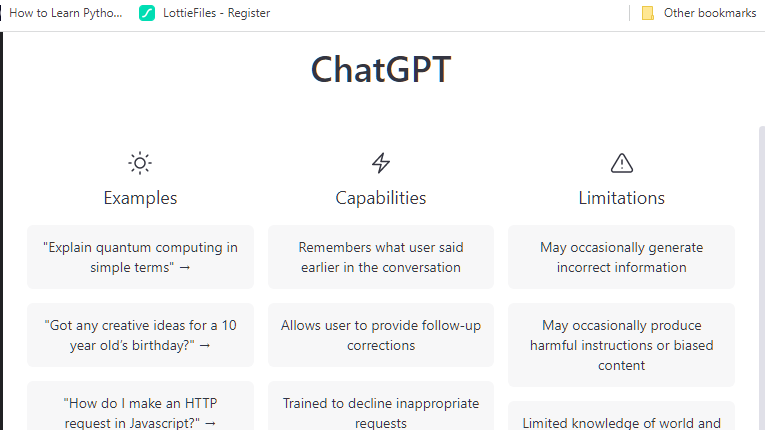Select "Explain quantum computing in simple terms" example

[140, 257]
